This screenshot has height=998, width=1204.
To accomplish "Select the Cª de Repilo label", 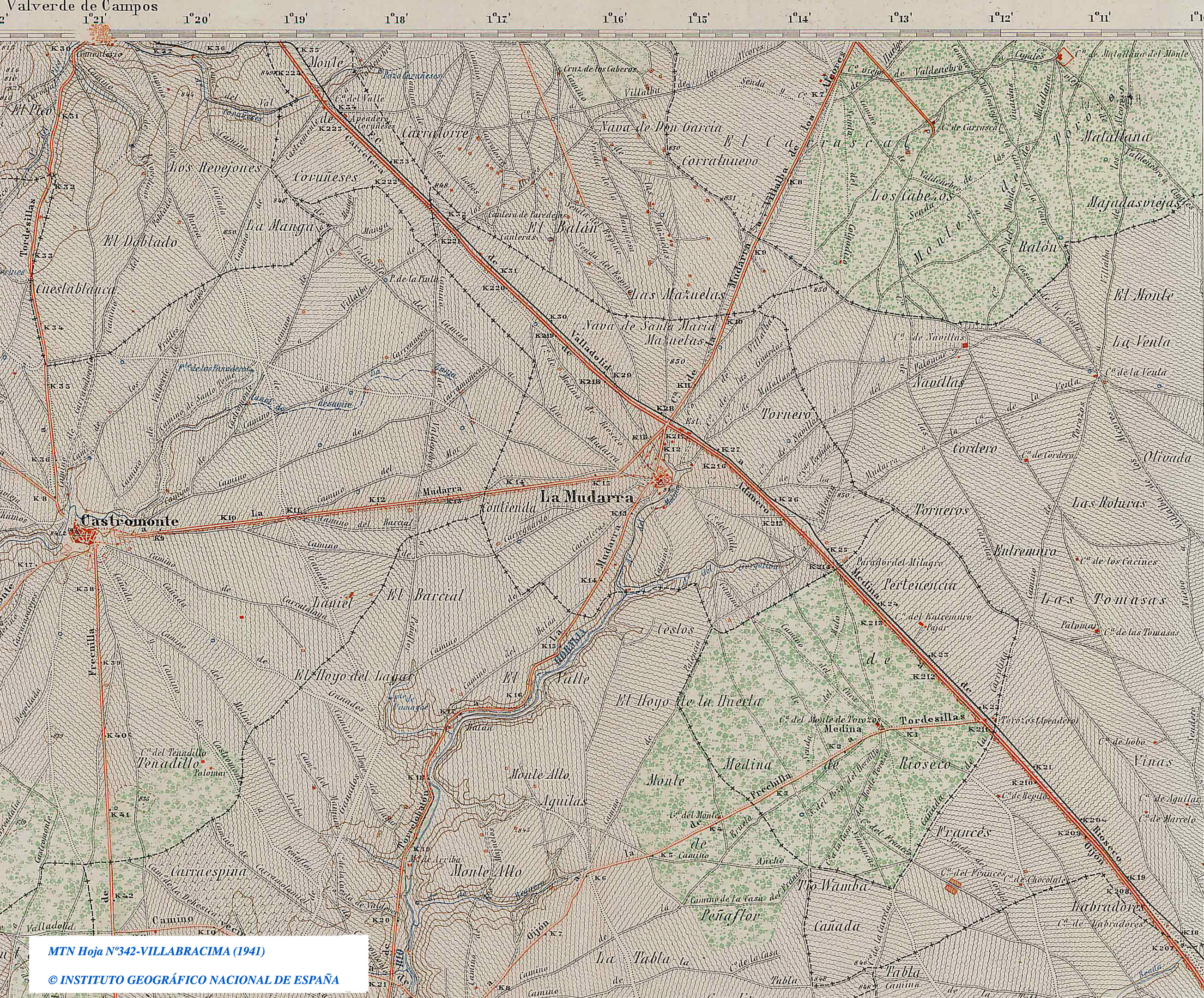I will click(1026, 797).
